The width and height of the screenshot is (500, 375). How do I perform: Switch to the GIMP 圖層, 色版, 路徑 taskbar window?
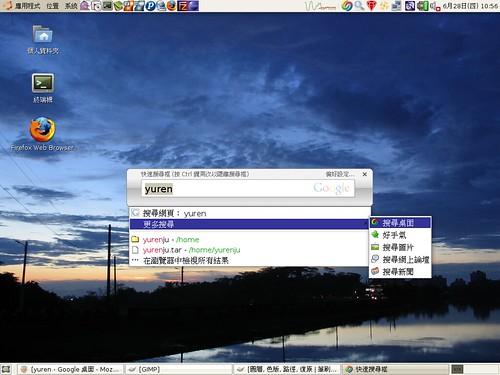[287, 369]
